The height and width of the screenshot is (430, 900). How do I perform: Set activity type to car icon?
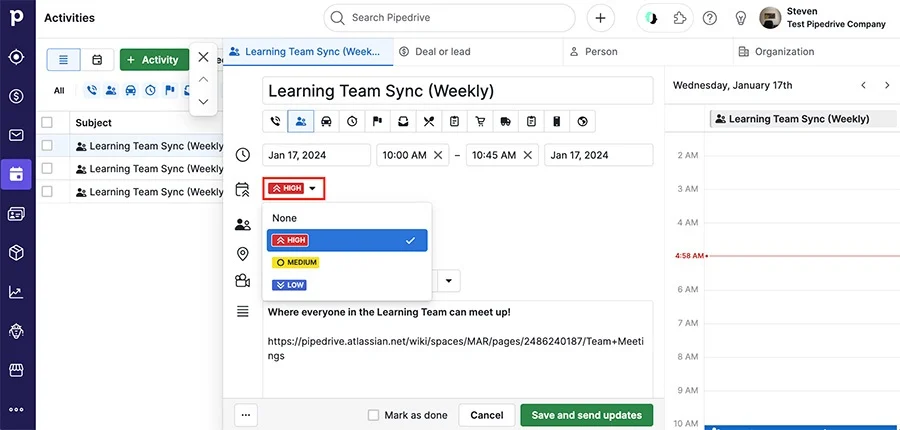pyautogui.click(x=327, y=121)
